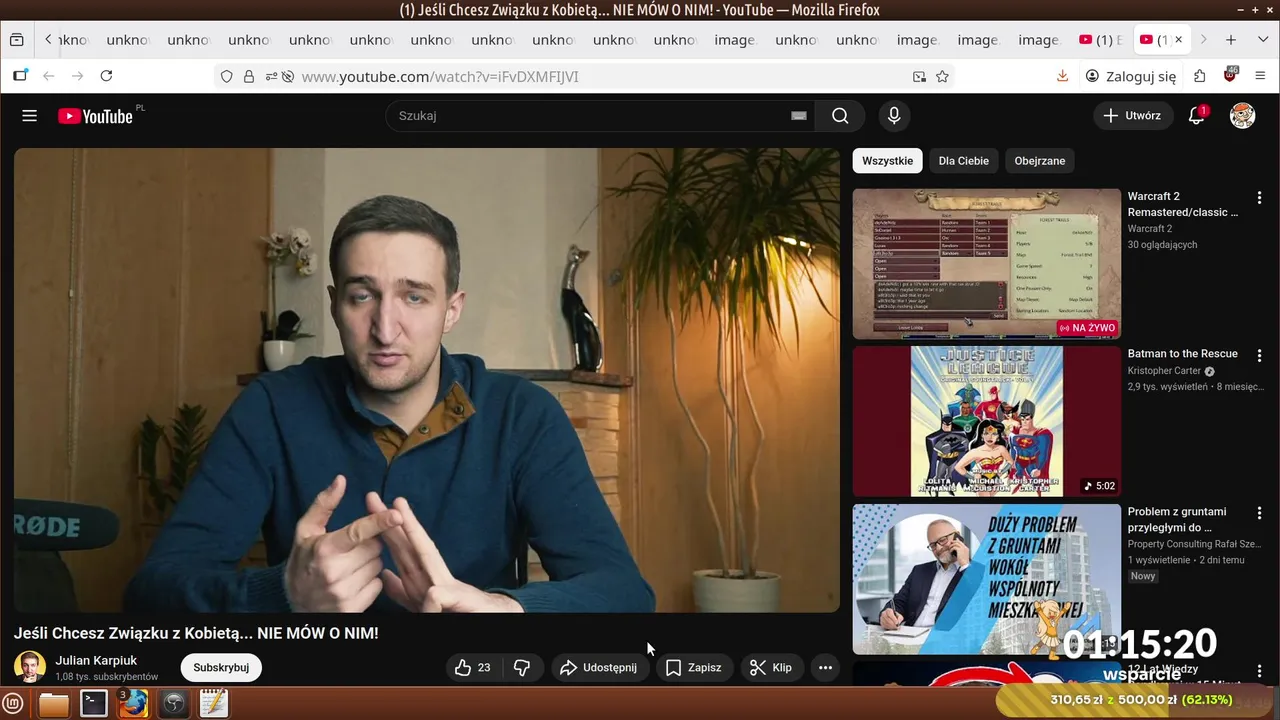Go to the YouTube home logo
The width and height of the screenshot is (1280, 720).
point(96,116)
